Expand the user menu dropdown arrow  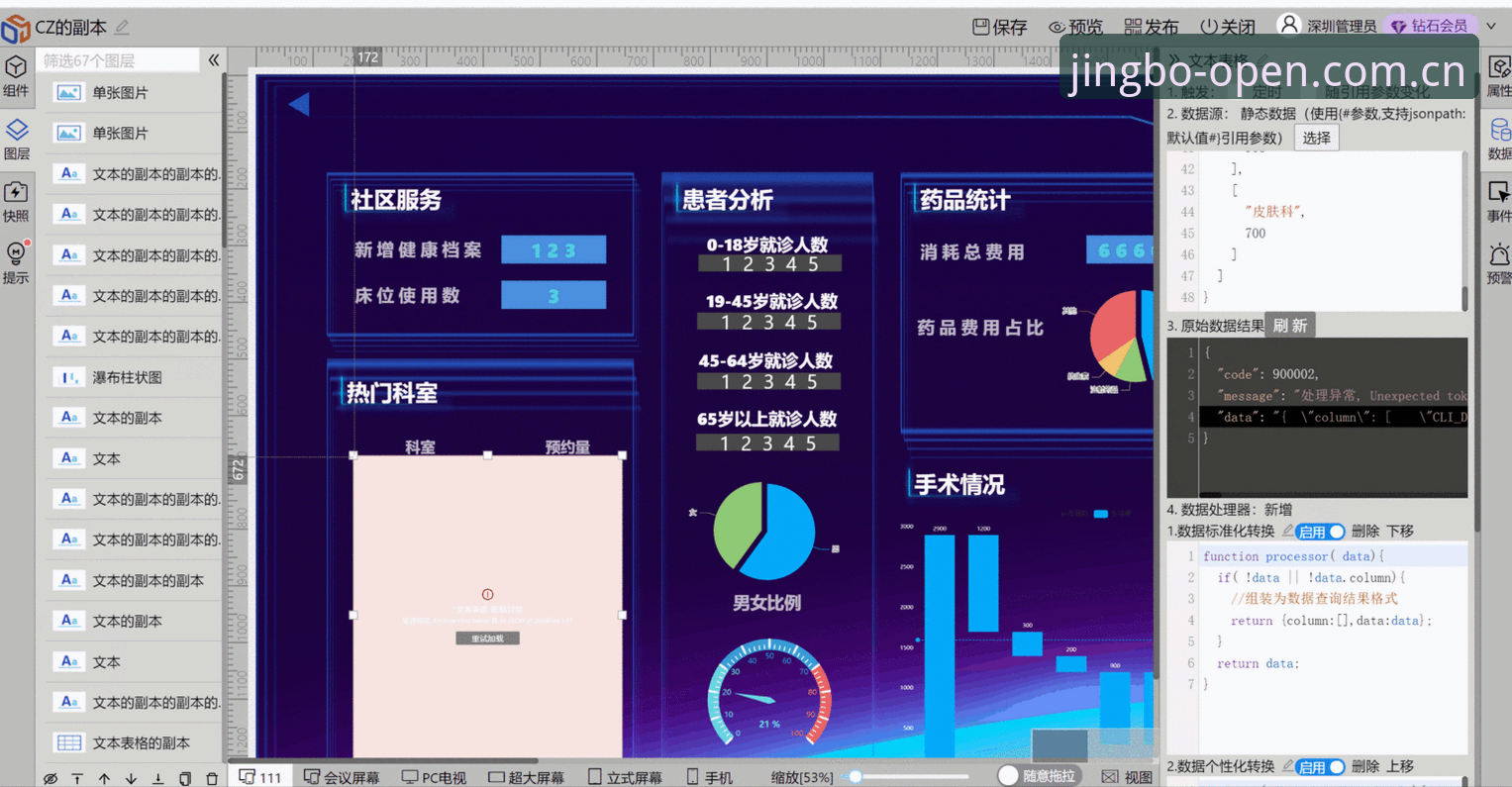[x=1491, y=26]
